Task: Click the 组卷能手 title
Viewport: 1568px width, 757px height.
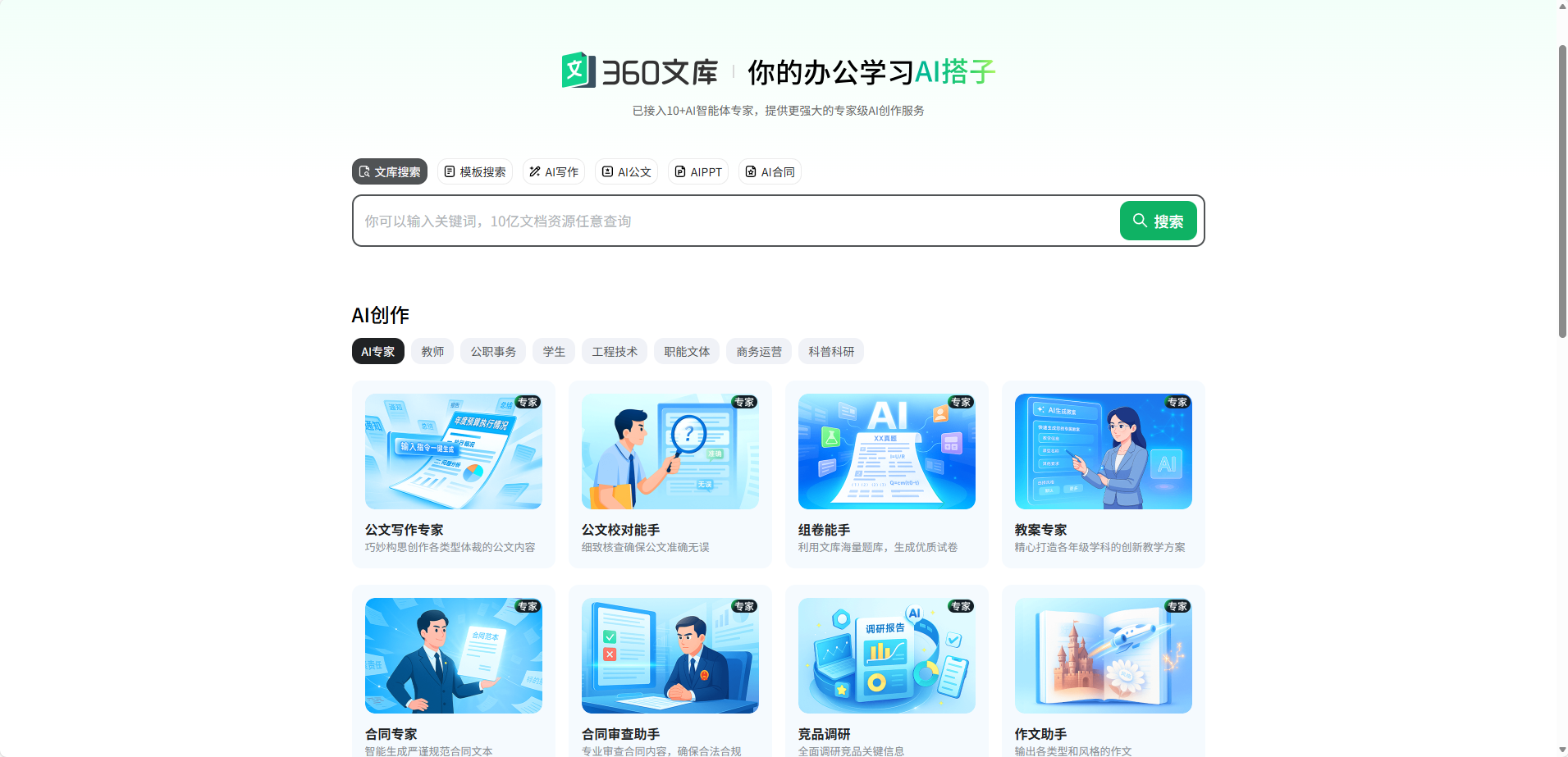Action: point(825,530)
